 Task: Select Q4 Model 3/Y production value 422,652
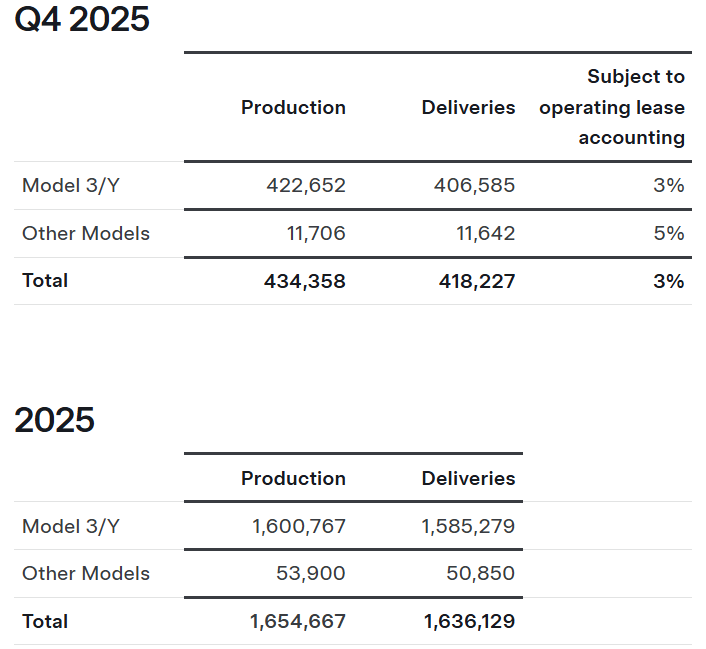306,185
